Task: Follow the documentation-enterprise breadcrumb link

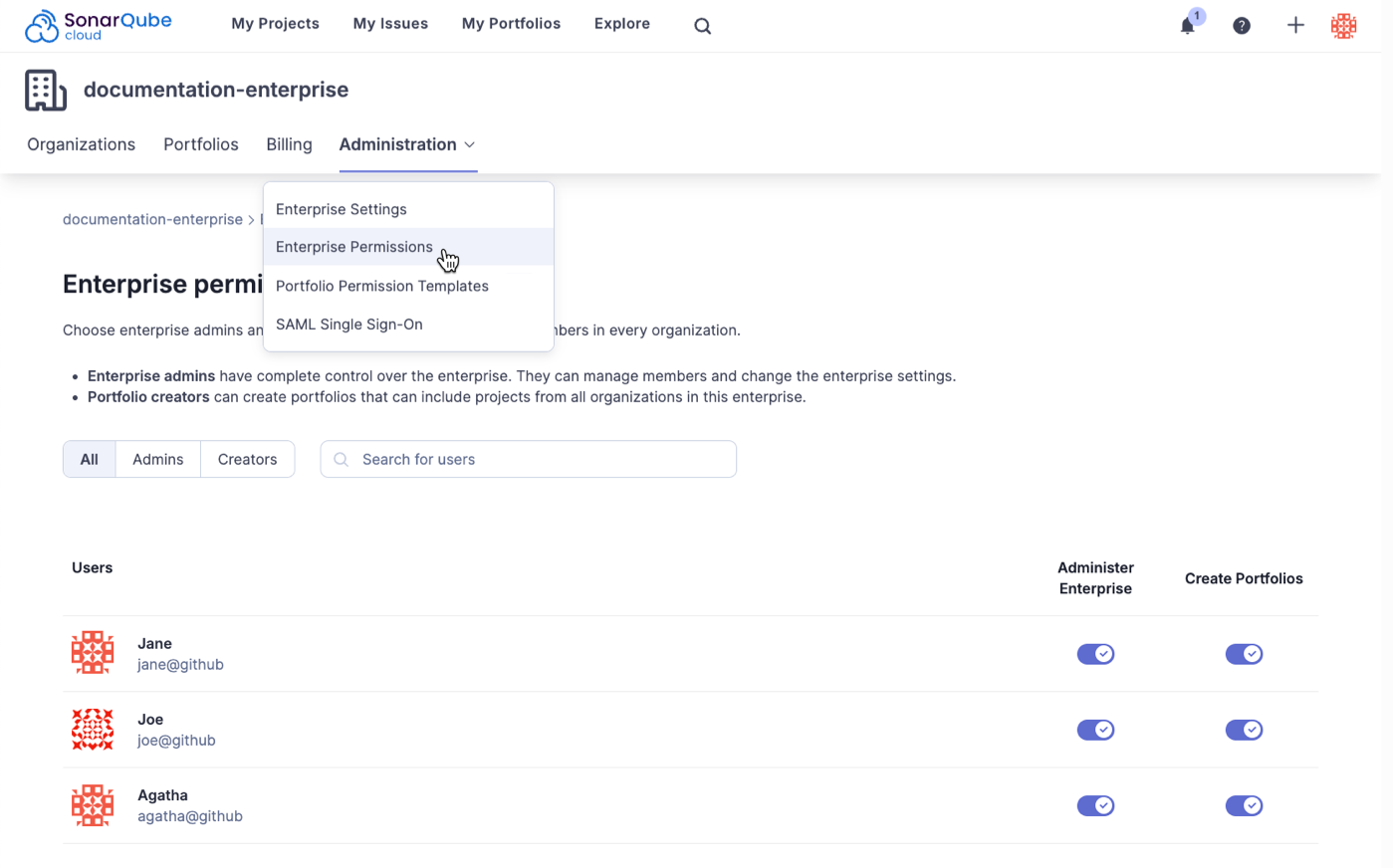Action: pyautogui.click(x=152, y=219)
